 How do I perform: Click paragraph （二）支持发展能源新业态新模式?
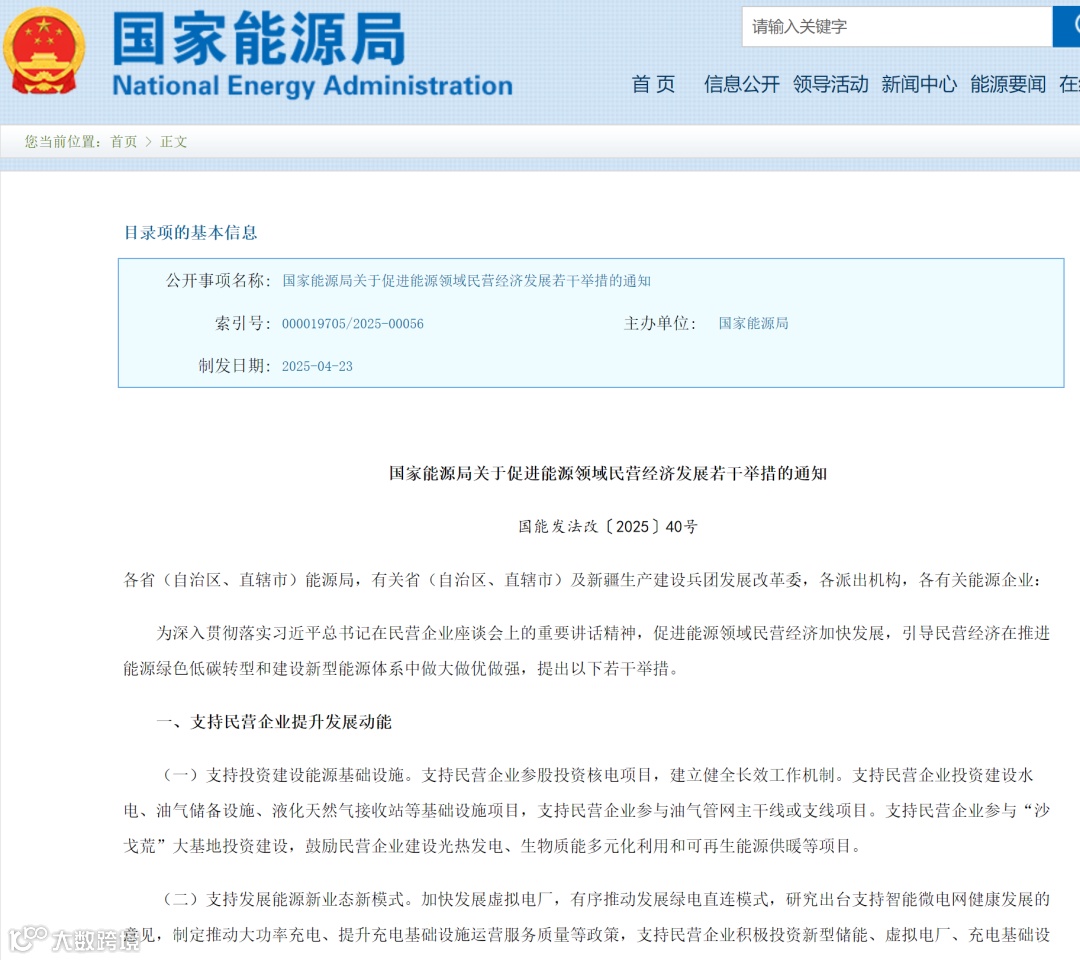click(587, 917)
